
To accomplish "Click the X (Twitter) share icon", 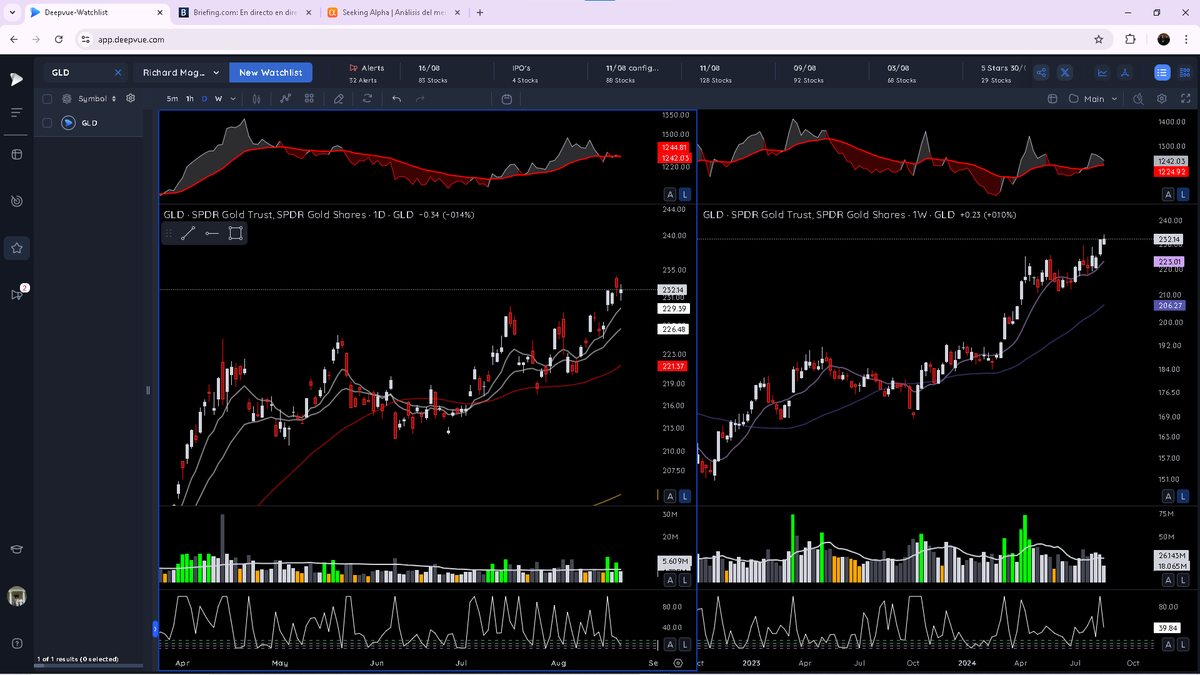I will click(1064, 73).
